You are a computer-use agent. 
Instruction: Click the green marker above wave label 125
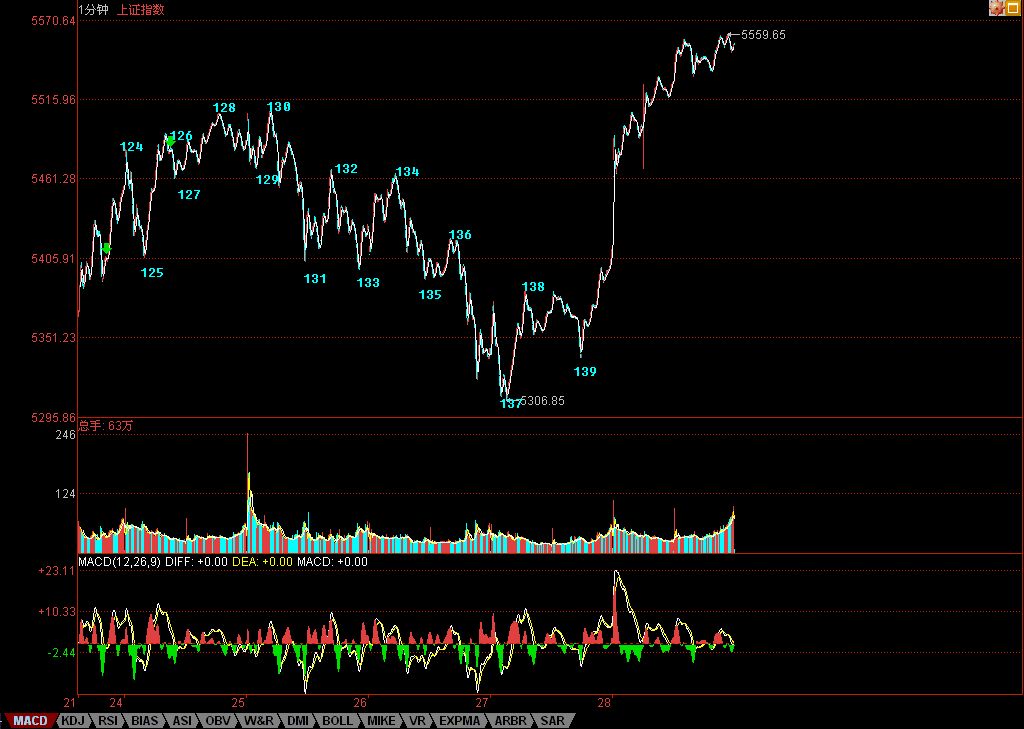pos(106,248)
